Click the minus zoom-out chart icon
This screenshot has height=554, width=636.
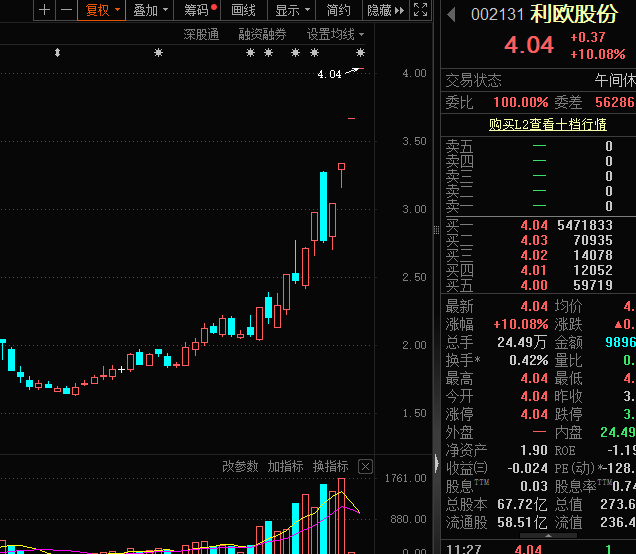pyautogui.click(x=66, y=10)
